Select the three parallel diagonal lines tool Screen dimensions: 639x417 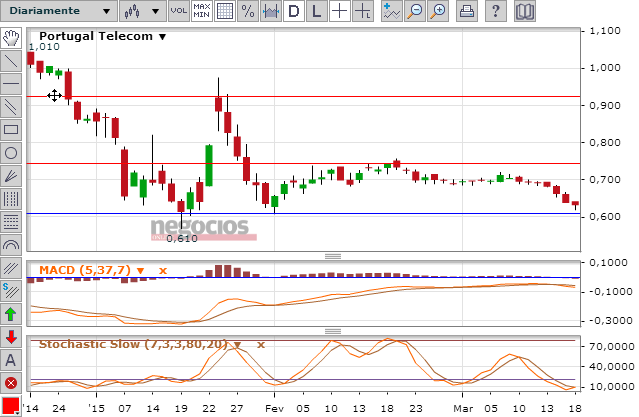[11, 268]
